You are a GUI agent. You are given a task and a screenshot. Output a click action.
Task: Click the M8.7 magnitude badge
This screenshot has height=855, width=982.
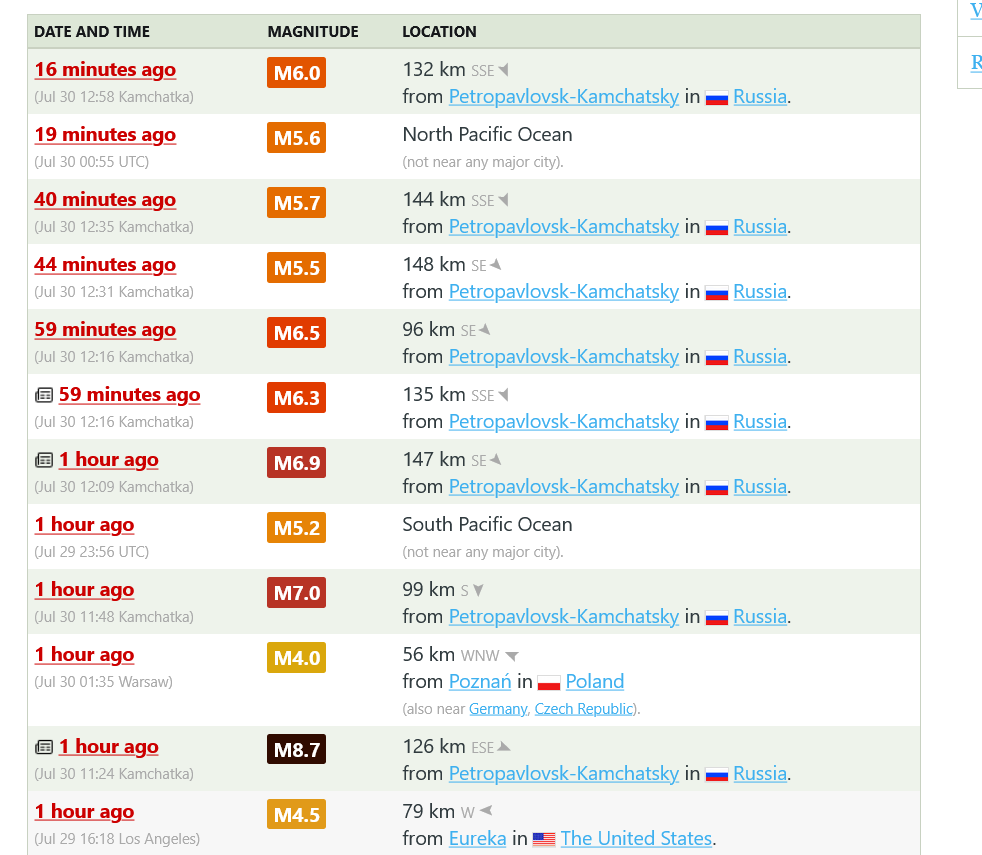point(296,749)
